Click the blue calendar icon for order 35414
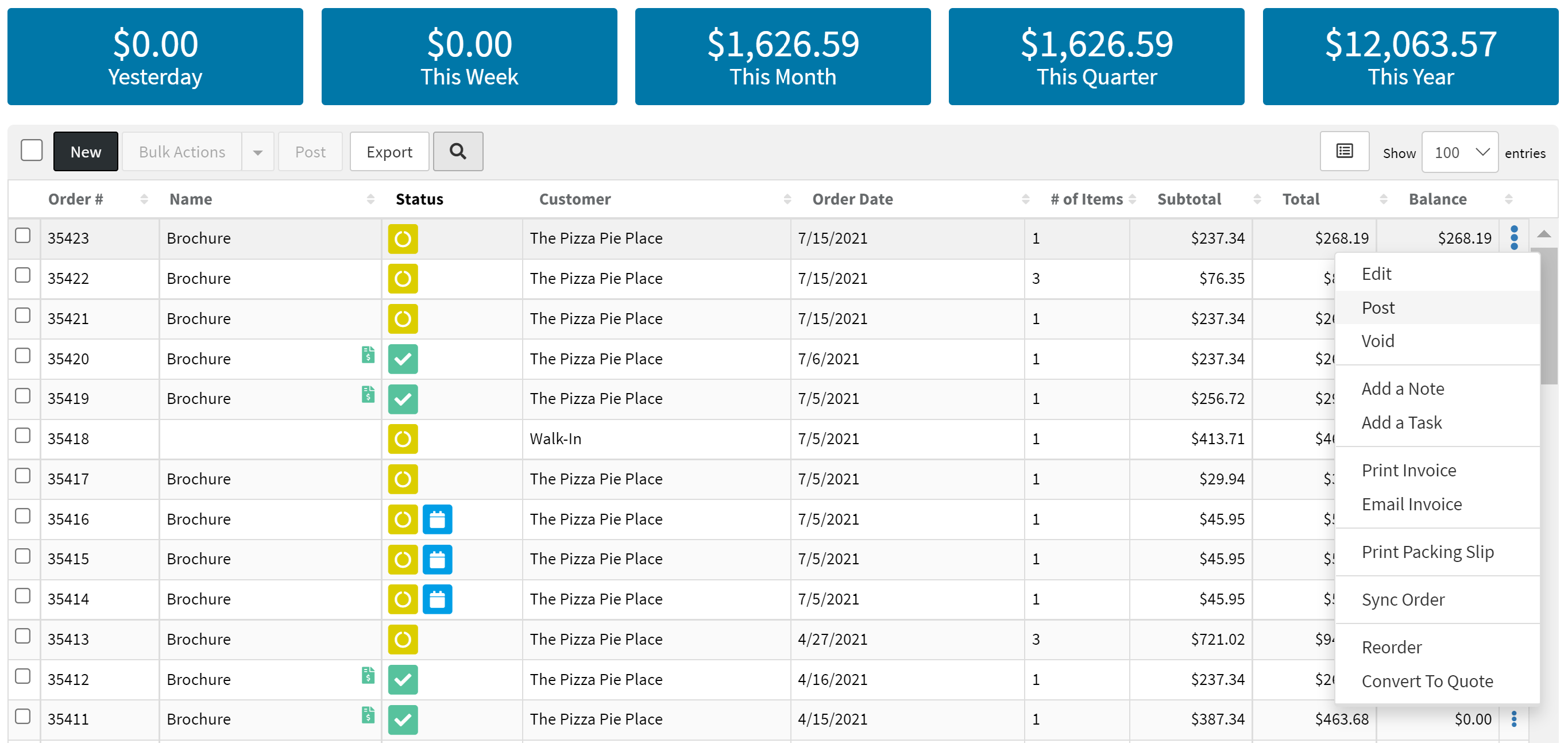1568x743 pixels. (437, 599)
